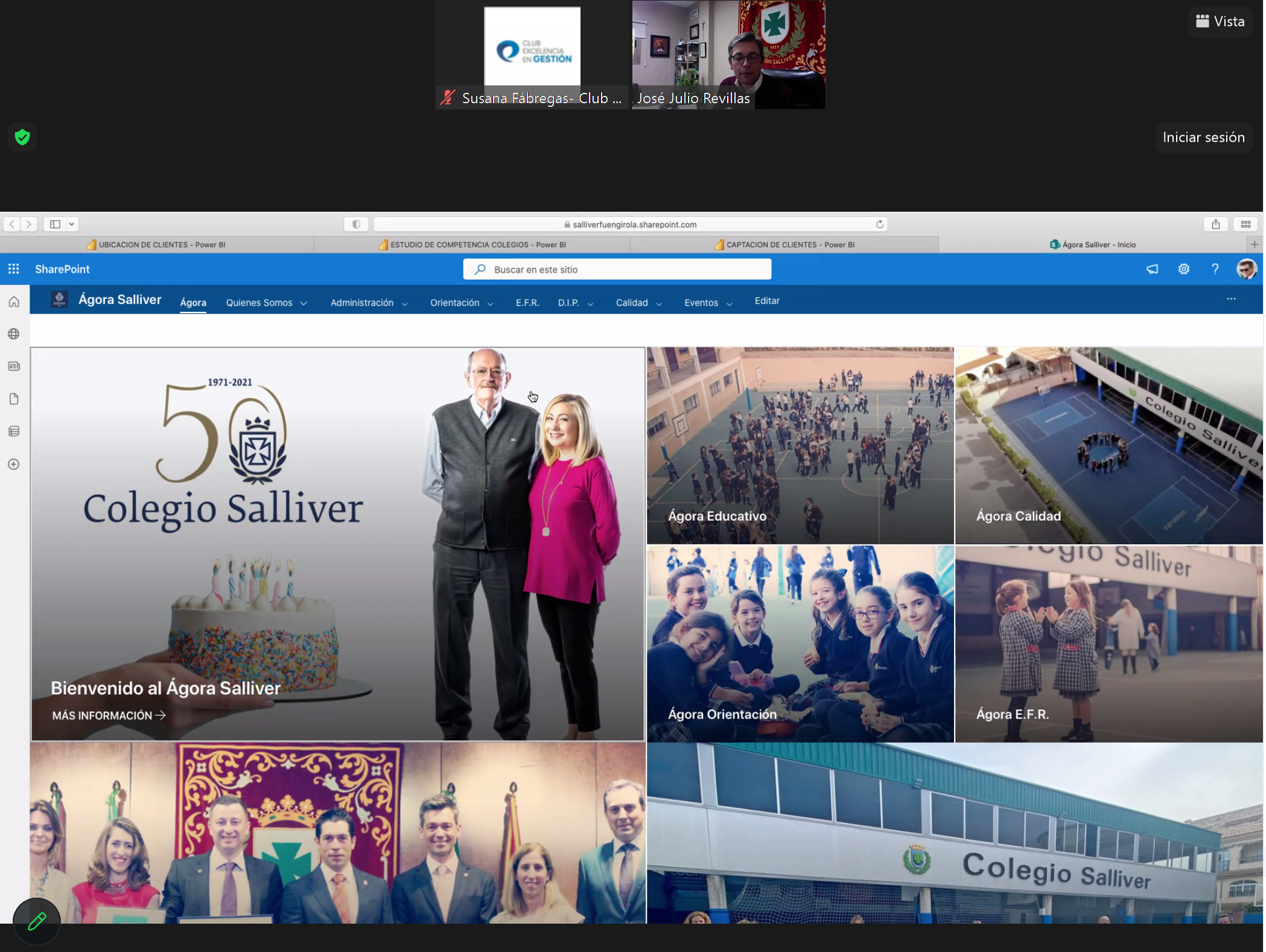Open the group photo with coat of arms
Screen dimensions: 1266x952
pos(338,833)
